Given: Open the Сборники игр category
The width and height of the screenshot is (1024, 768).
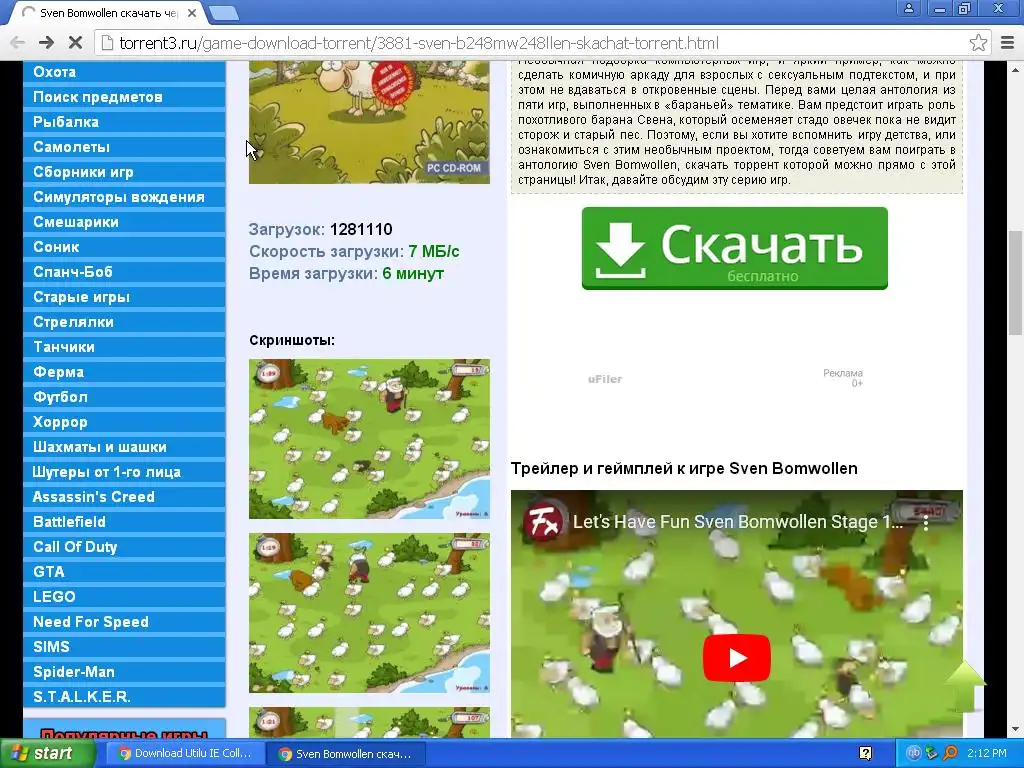Looking at the screenshot, I should coord(124,172).
